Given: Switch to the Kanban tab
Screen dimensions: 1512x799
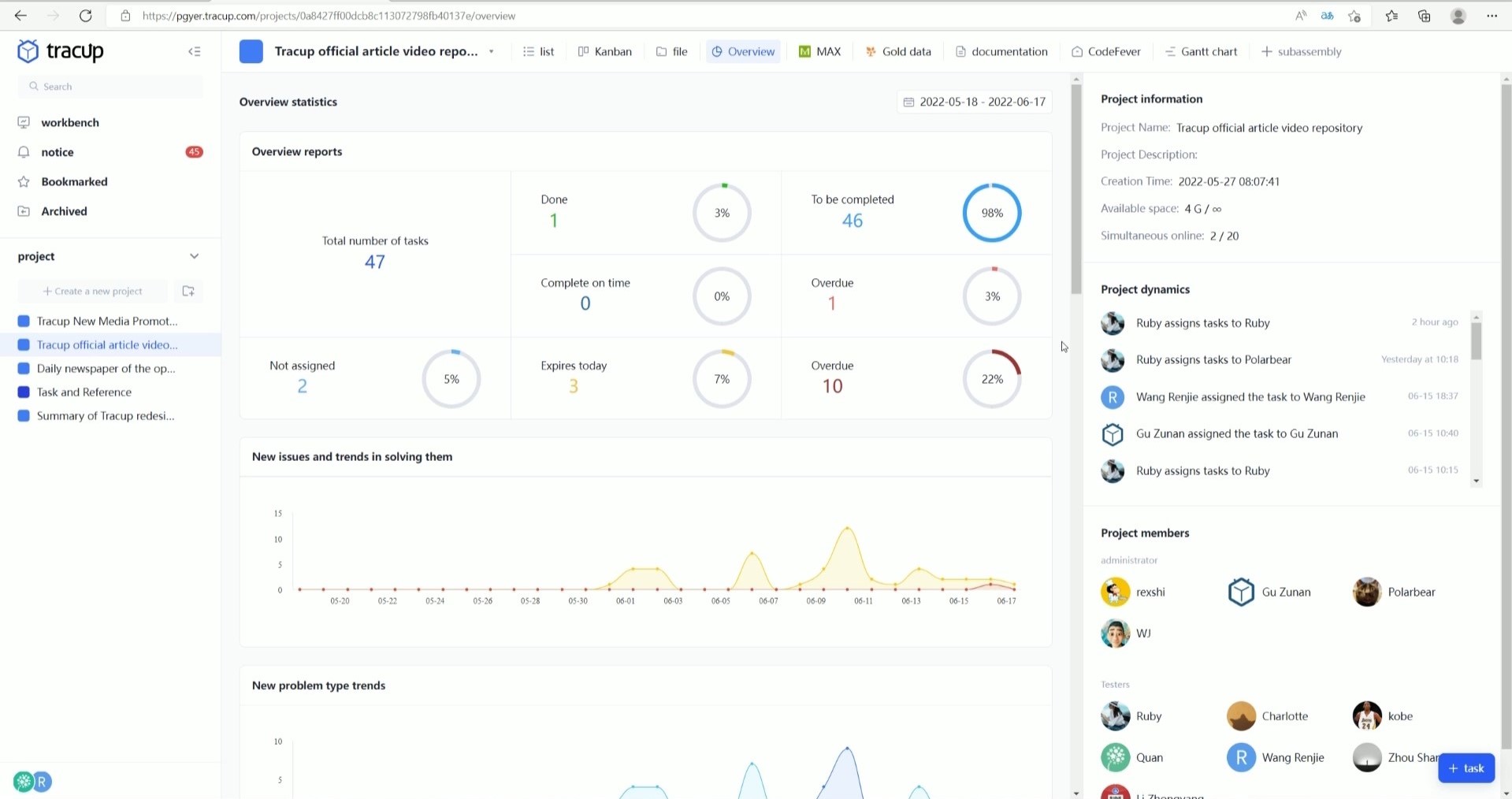Looking at the screenshot, I should tap(605, 52).
